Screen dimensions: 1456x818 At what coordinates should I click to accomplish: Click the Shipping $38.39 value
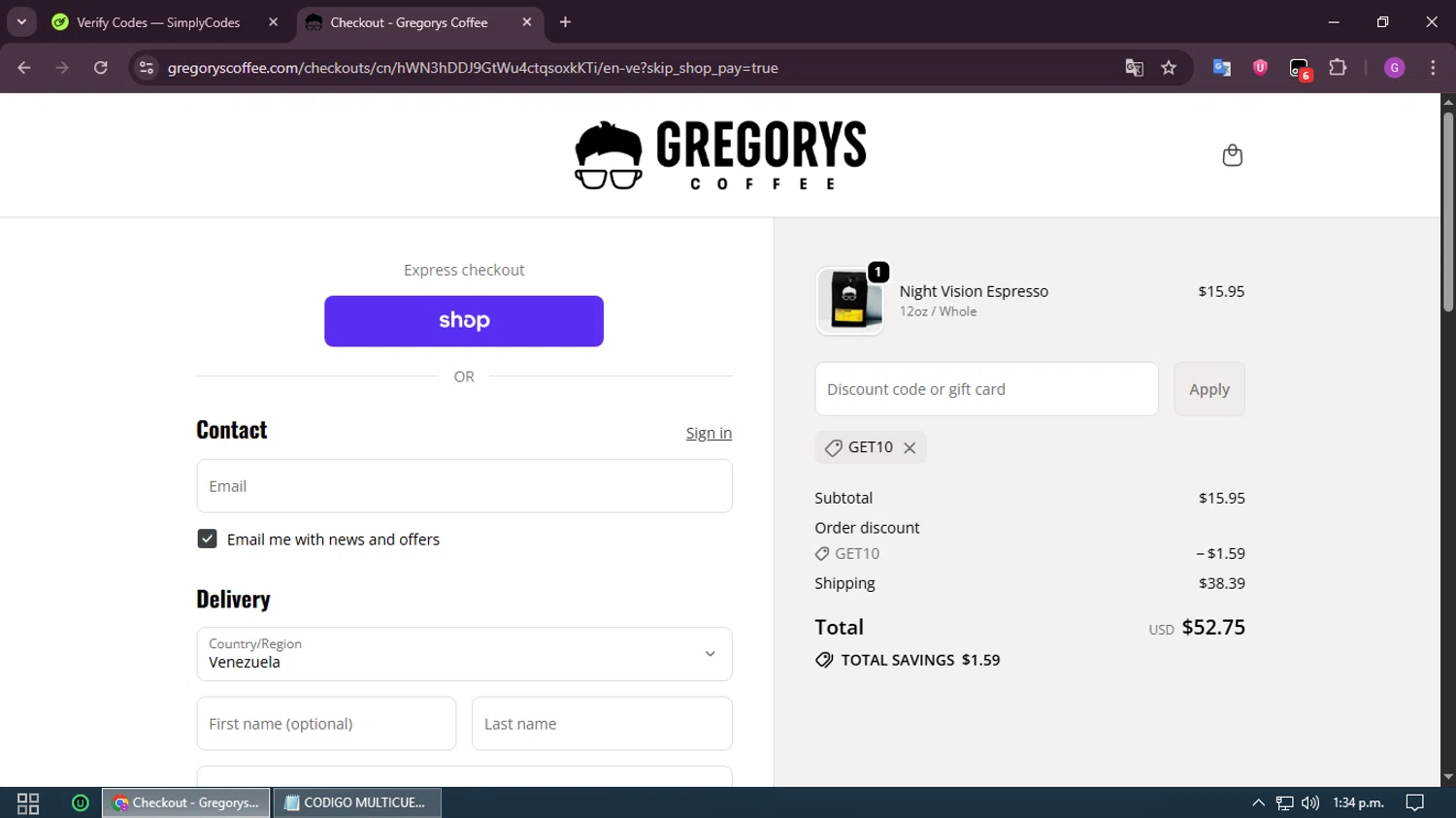1222,583
